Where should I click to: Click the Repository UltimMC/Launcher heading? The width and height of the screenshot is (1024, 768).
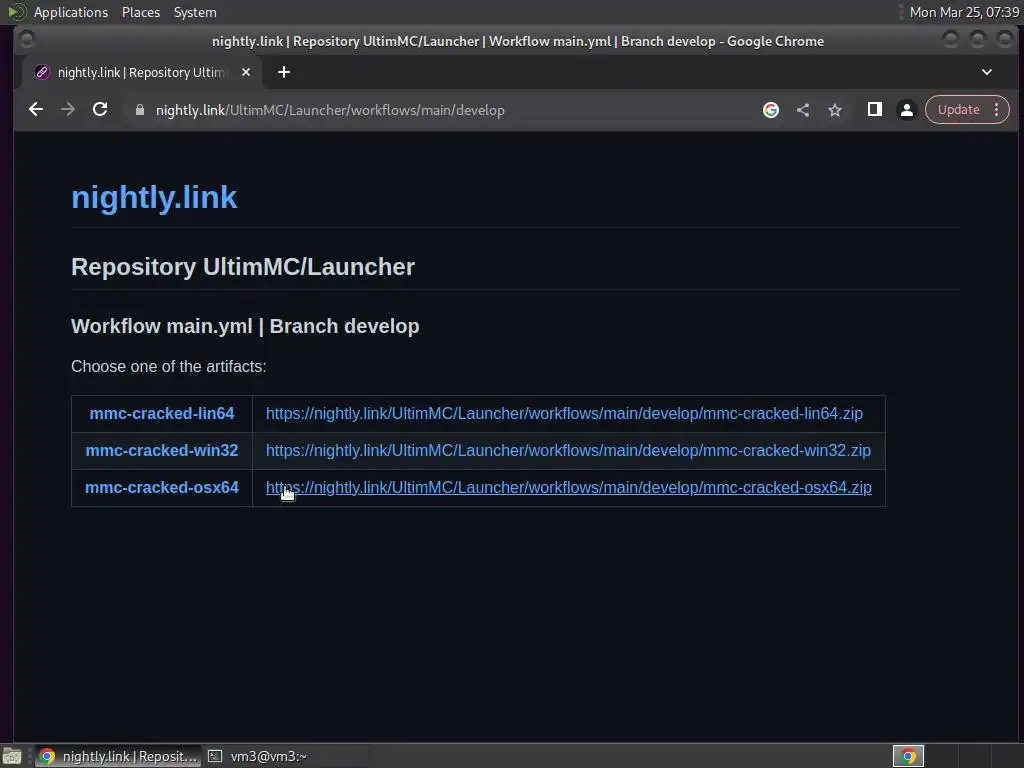[243, 267]
